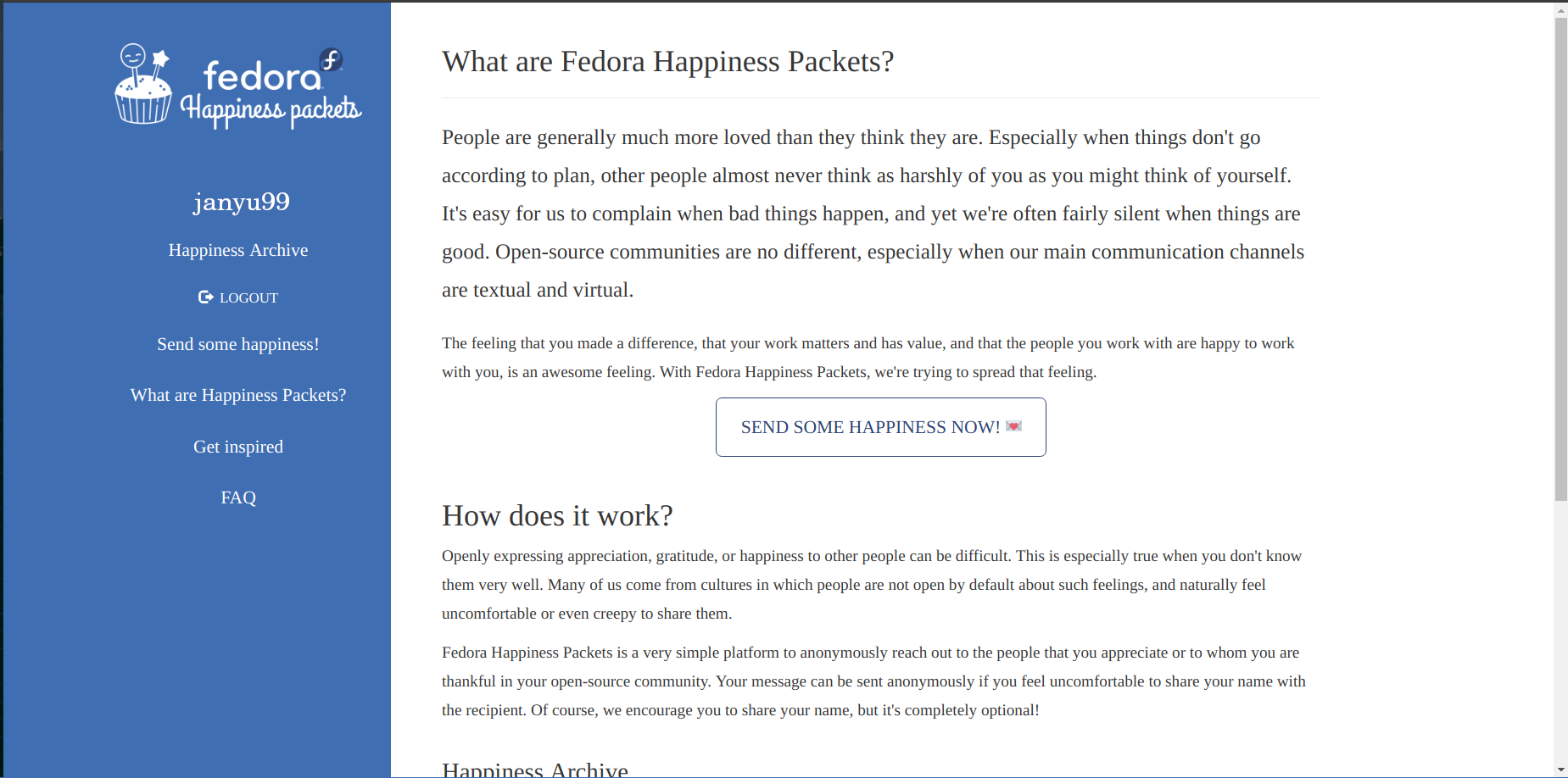Click the SEND SOME HAPPINESS NOW! button

(881, 427)
